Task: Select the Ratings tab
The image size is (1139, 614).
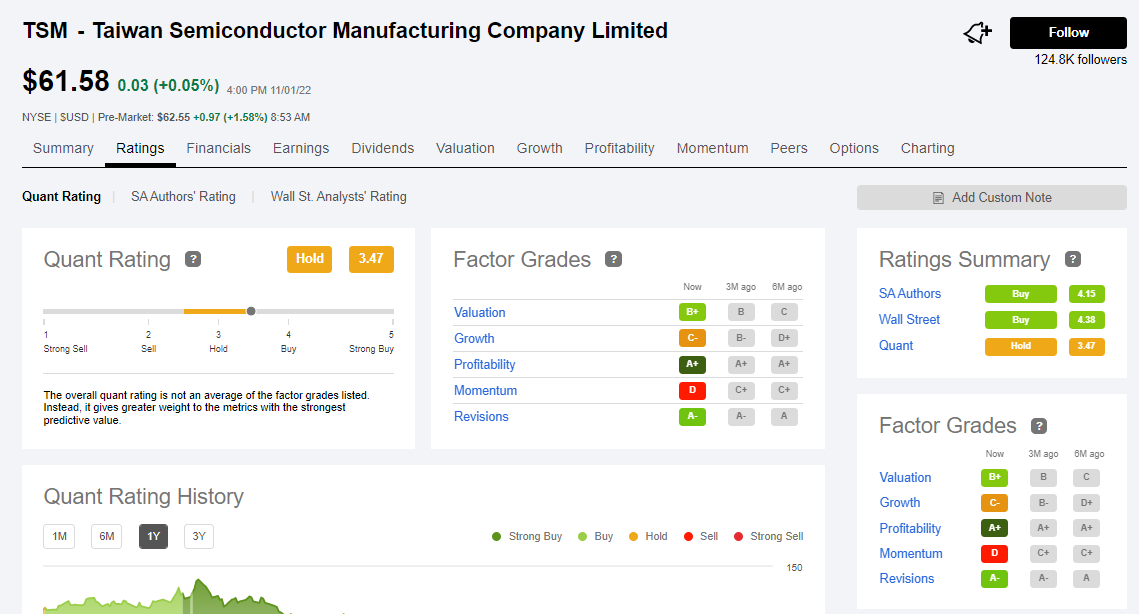Action: tap(140, 148)
